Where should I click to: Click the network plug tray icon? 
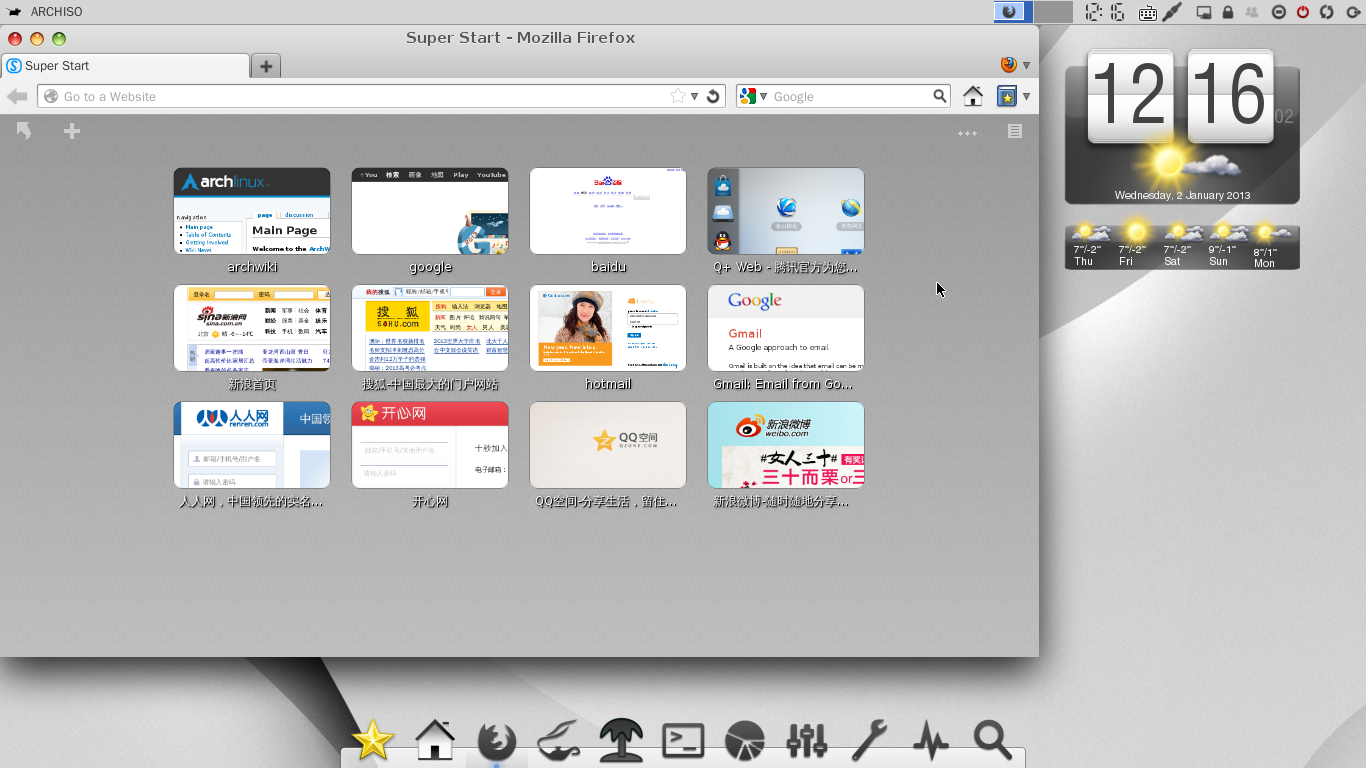(1172, 12)
